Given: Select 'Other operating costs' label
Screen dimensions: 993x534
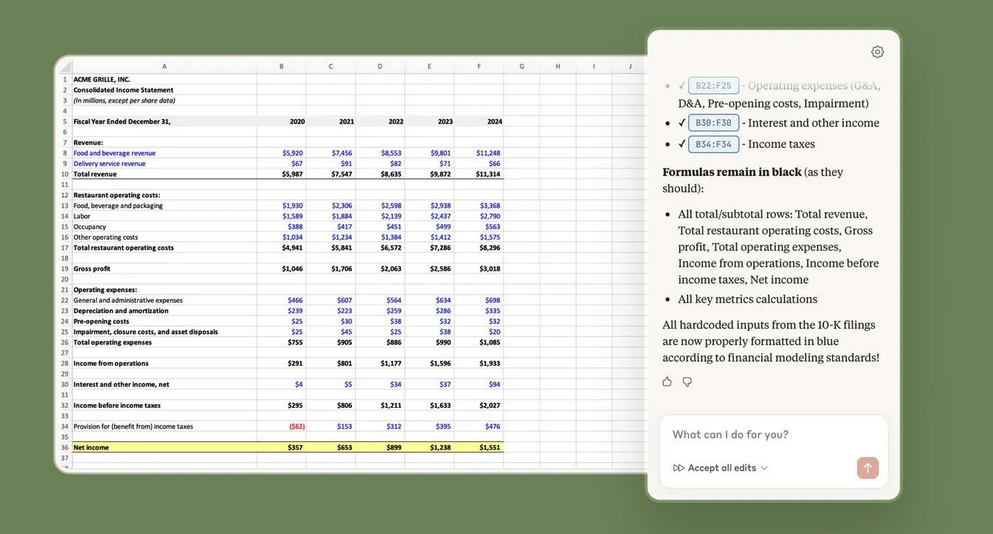Looking at the screenshot, I should pyautogui.click(x=165, y=237).
